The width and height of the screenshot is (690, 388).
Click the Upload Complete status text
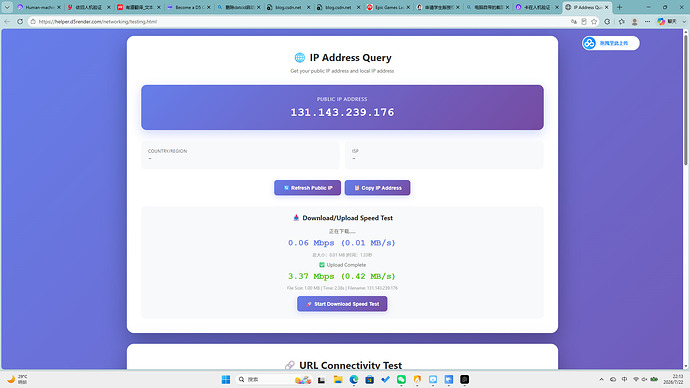[x=346, y=265]
